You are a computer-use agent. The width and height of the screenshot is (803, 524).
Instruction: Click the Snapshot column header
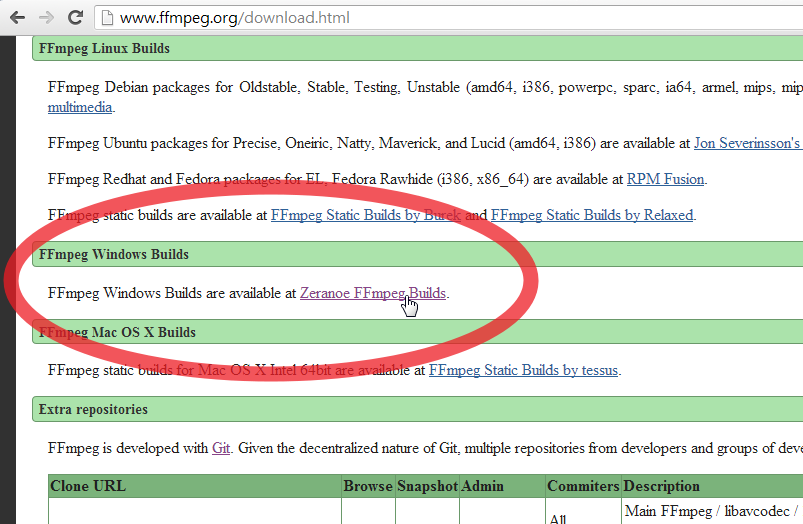pyautogui.click(x=427, y=486)
